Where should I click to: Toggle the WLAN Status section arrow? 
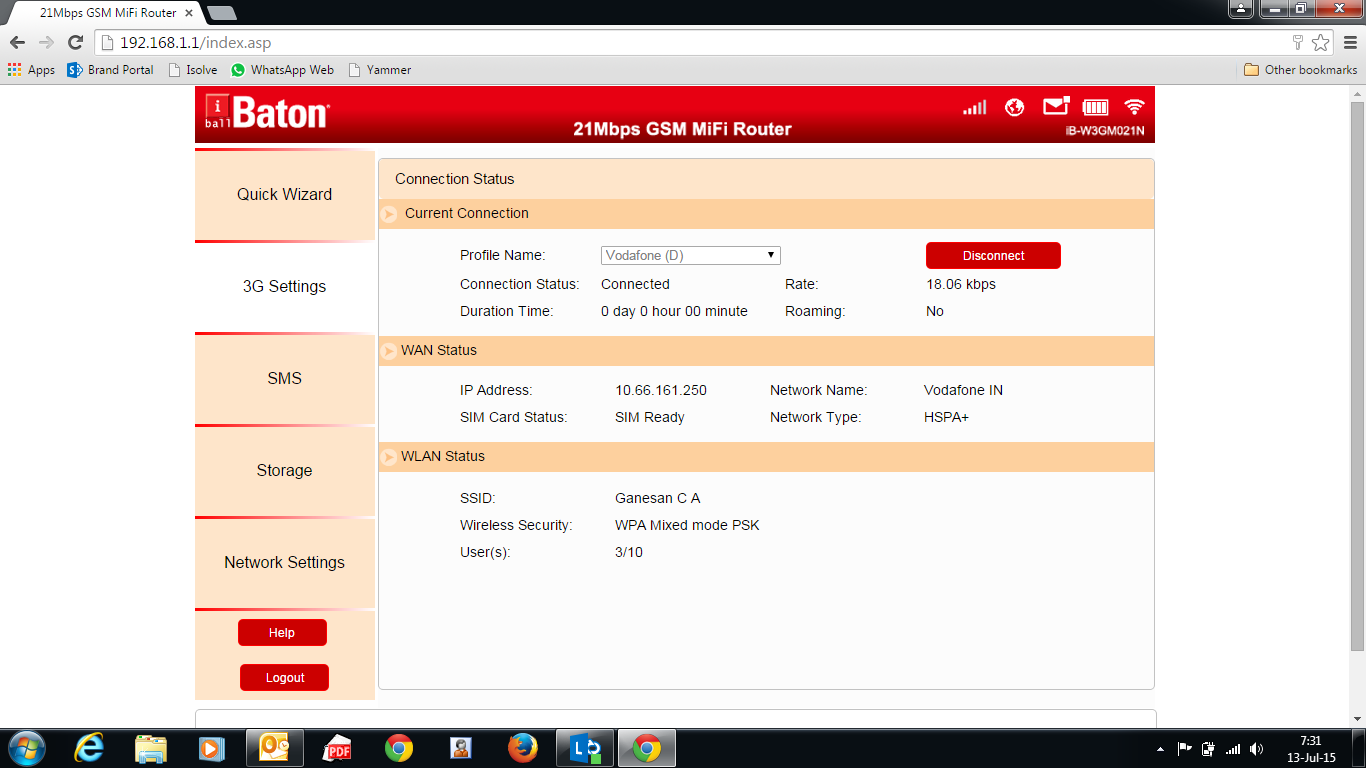[x=389, y=457]
